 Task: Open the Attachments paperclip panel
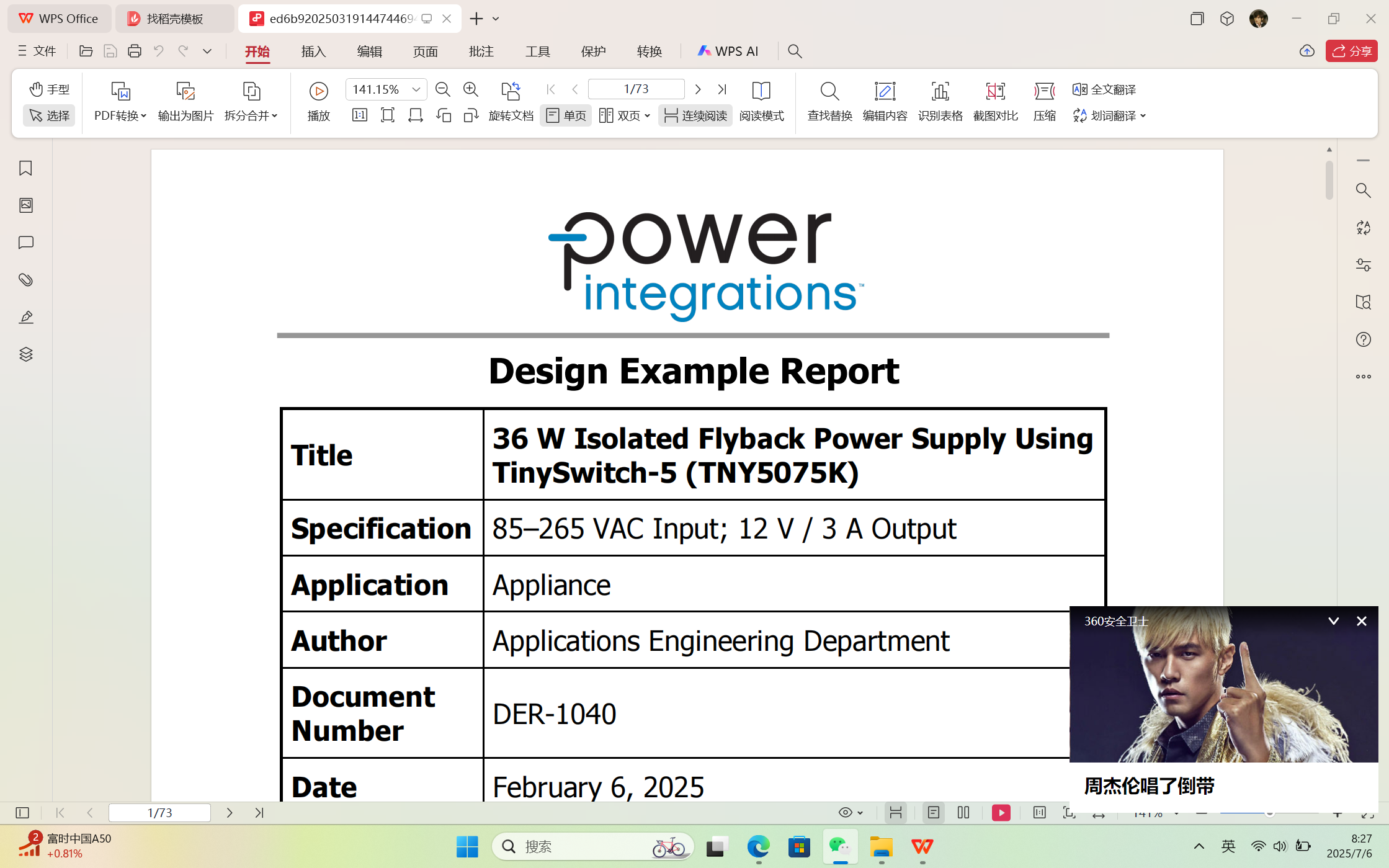pos(25,280)
